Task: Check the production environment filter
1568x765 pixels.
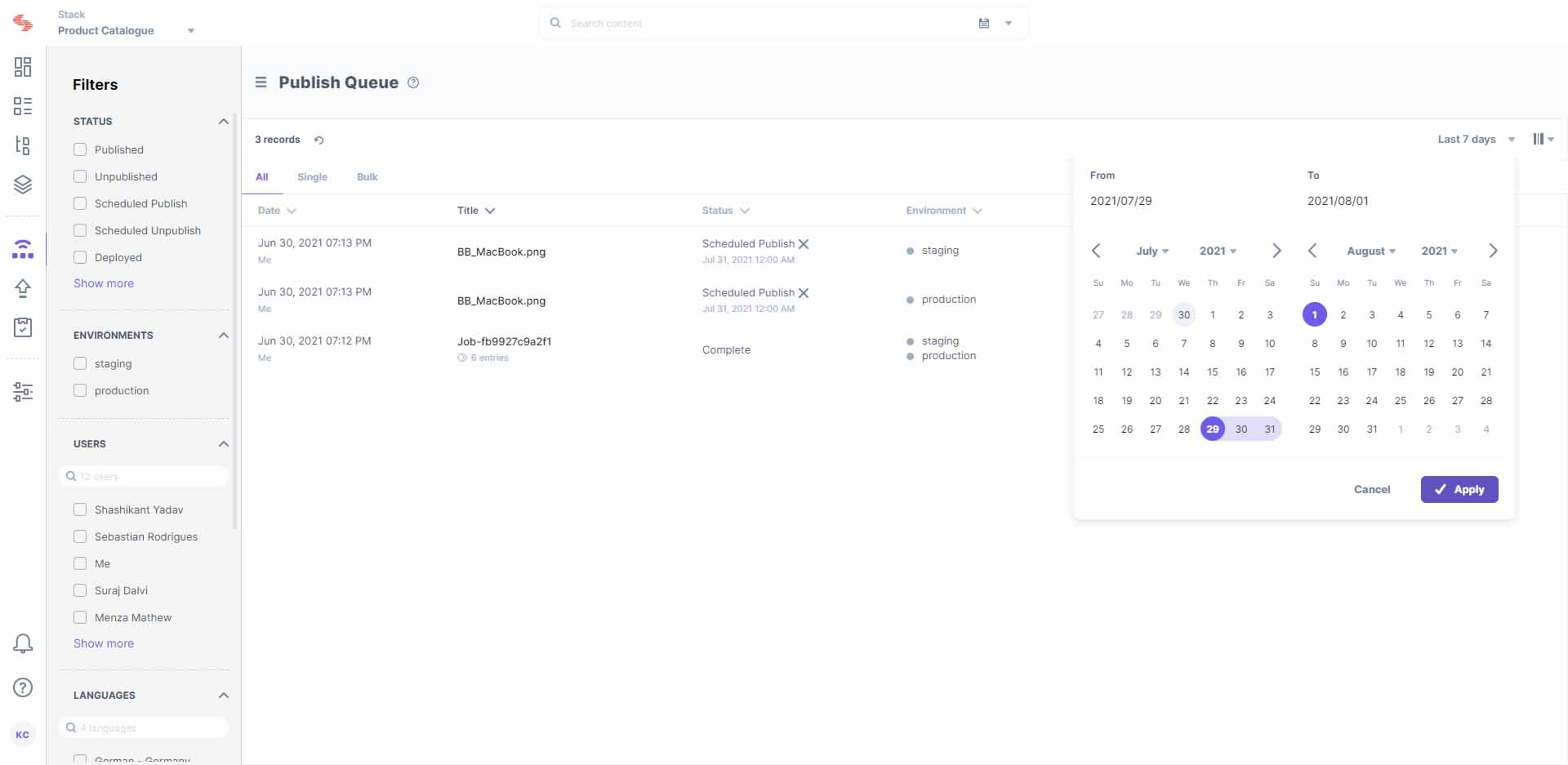Action: click(x=80, y=391)
